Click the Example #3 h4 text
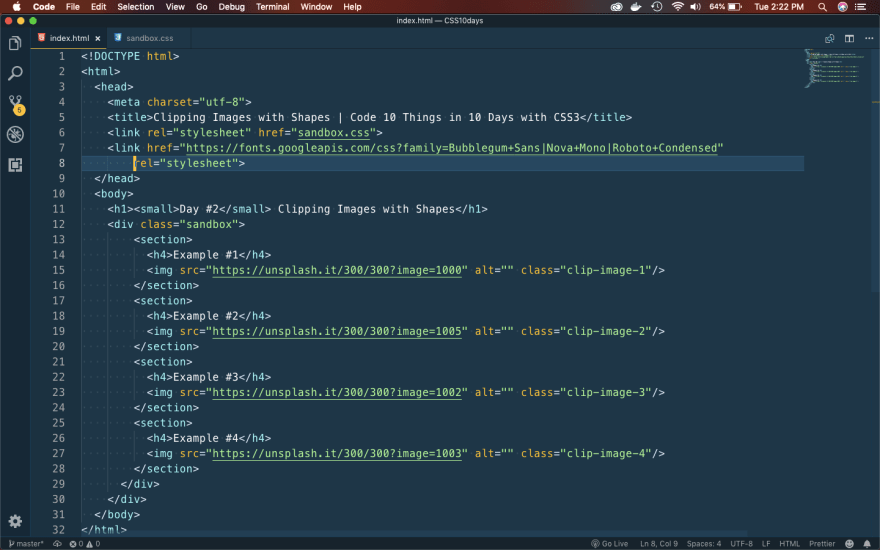The image size is (880, 550). tap(206, 378)
